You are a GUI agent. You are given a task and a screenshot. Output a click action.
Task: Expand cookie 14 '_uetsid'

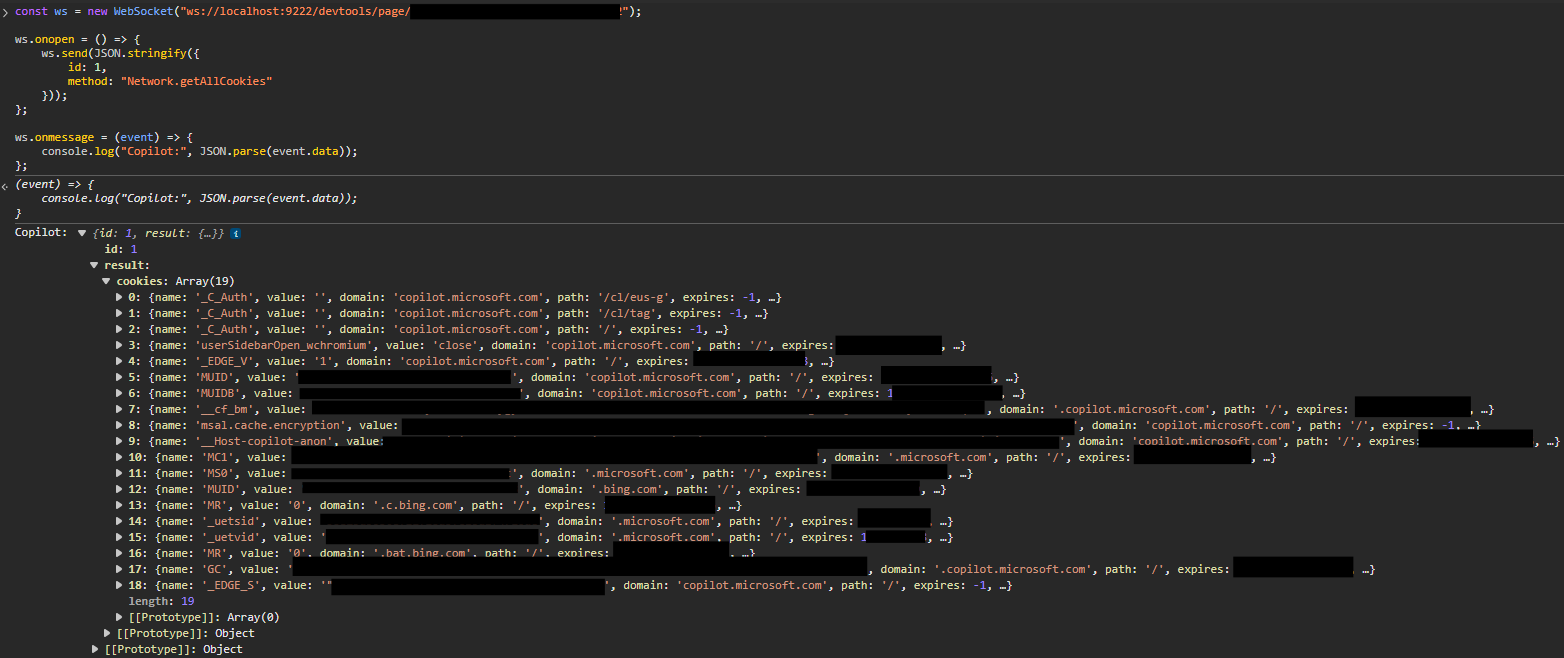pyautogui.click(x=120, y=521)
